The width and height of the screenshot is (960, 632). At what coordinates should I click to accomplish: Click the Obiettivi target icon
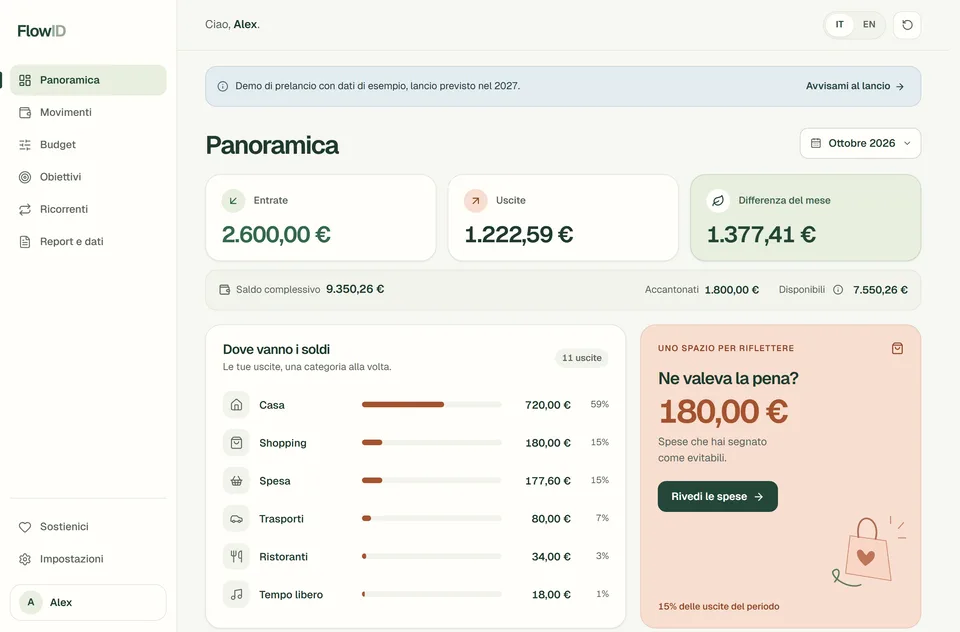[x=24, y=177]
